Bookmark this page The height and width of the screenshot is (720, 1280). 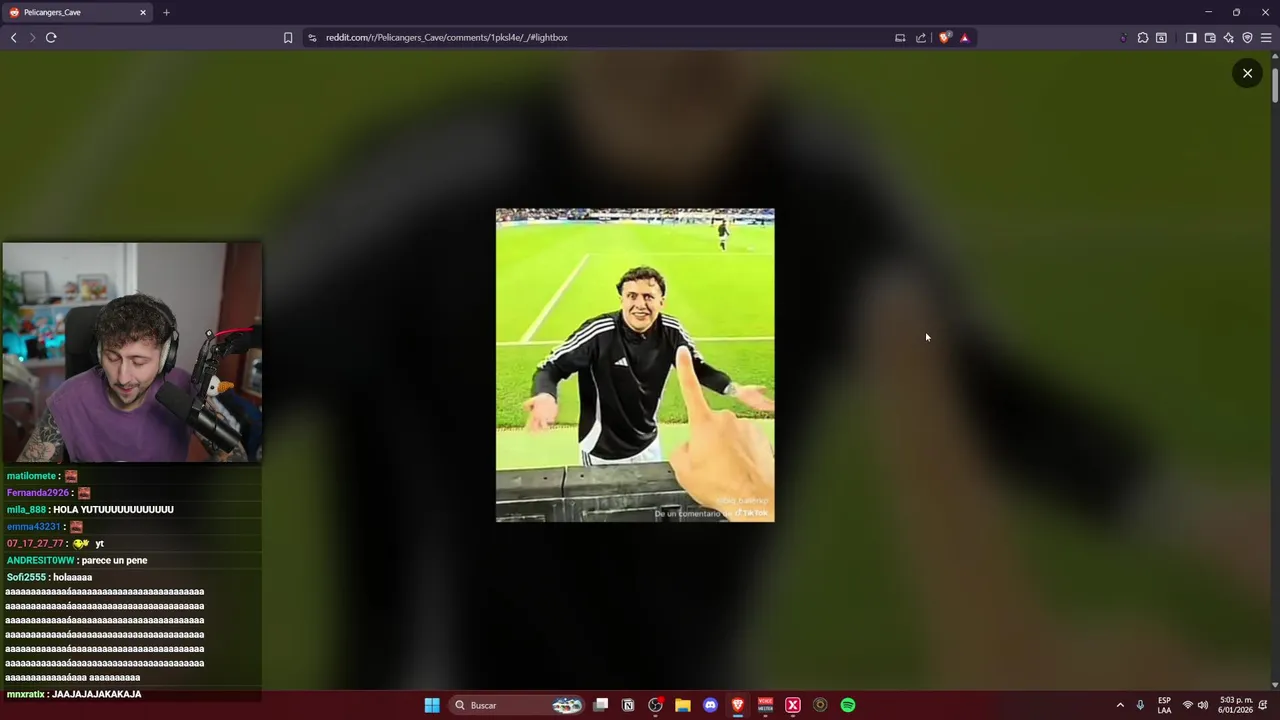[288, 38]
